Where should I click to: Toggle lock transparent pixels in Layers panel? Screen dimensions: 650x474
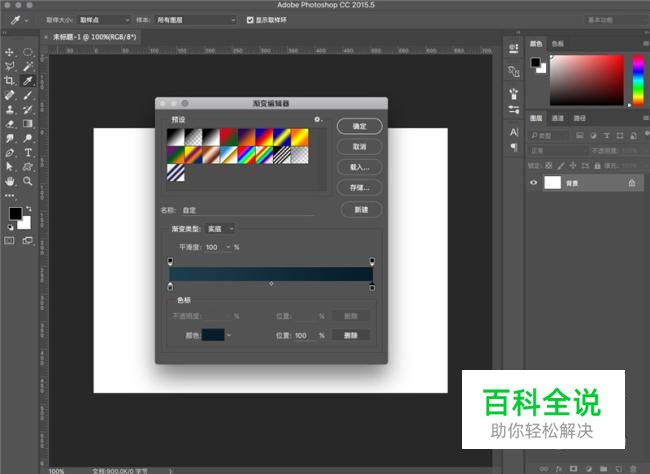pos(548,165)
